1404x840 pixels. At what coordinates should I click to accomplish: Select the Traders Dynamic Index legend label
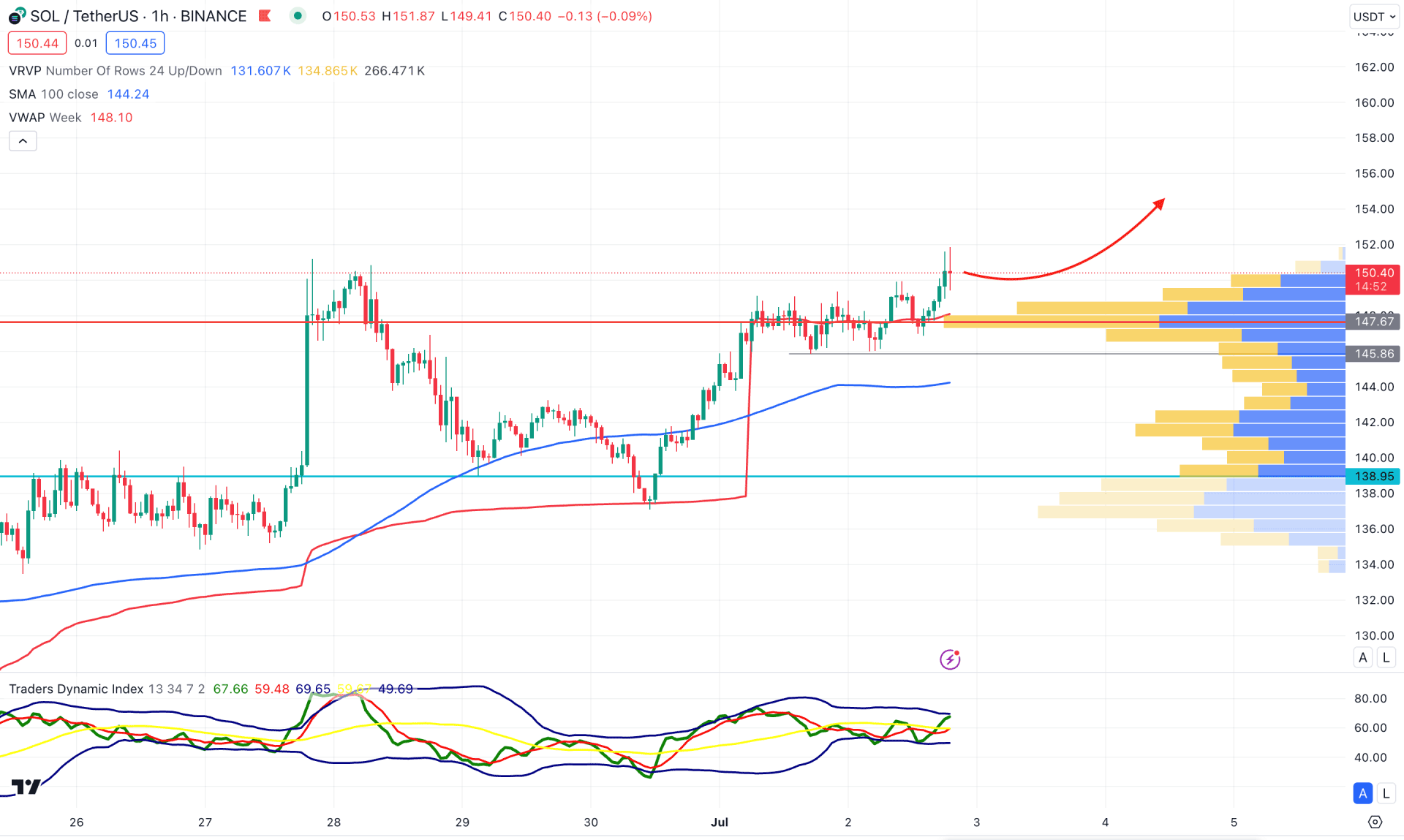point(76,689)
